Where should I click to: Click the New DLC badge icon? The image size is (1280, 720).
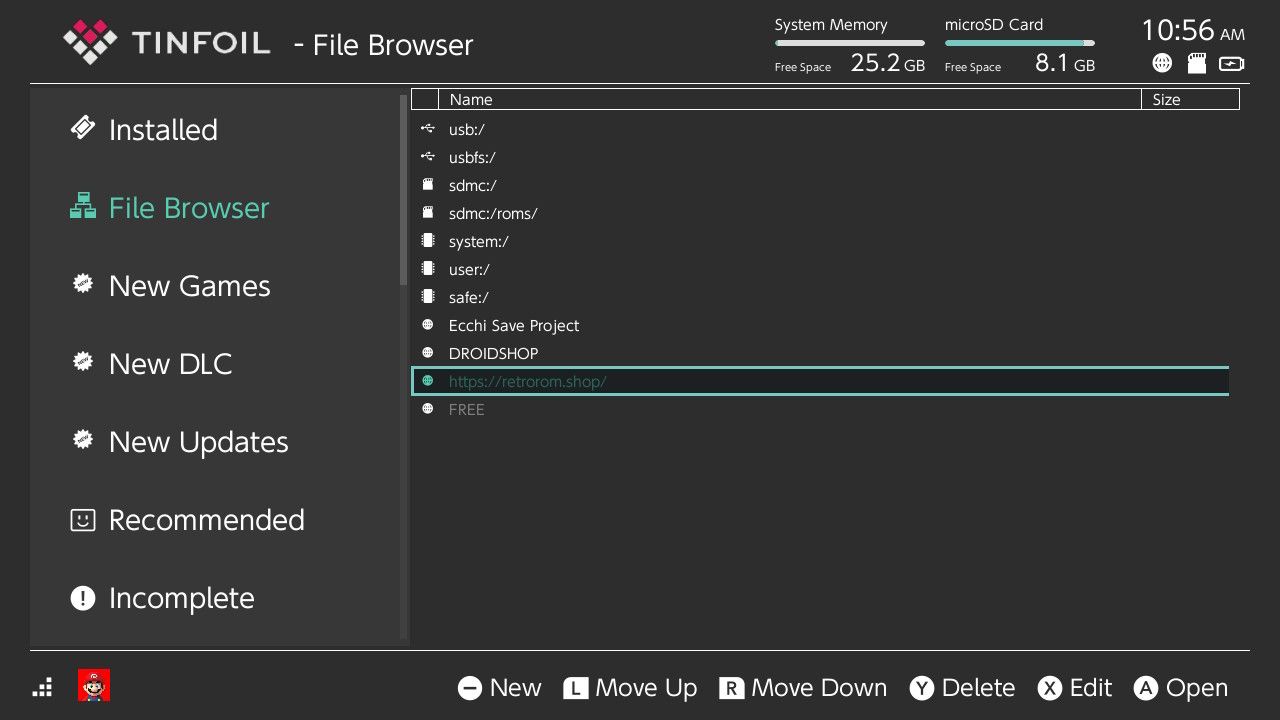(83, 361)
